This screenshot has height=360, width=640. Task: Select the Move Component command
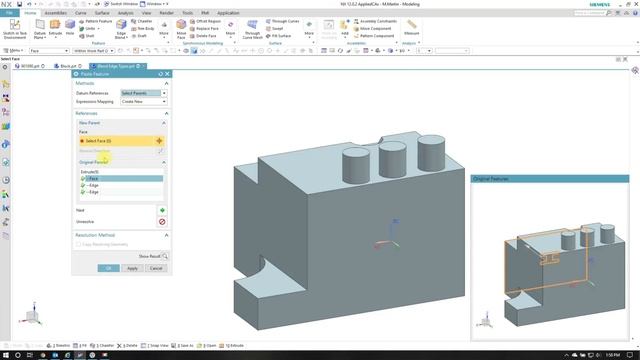coord(372,29)
